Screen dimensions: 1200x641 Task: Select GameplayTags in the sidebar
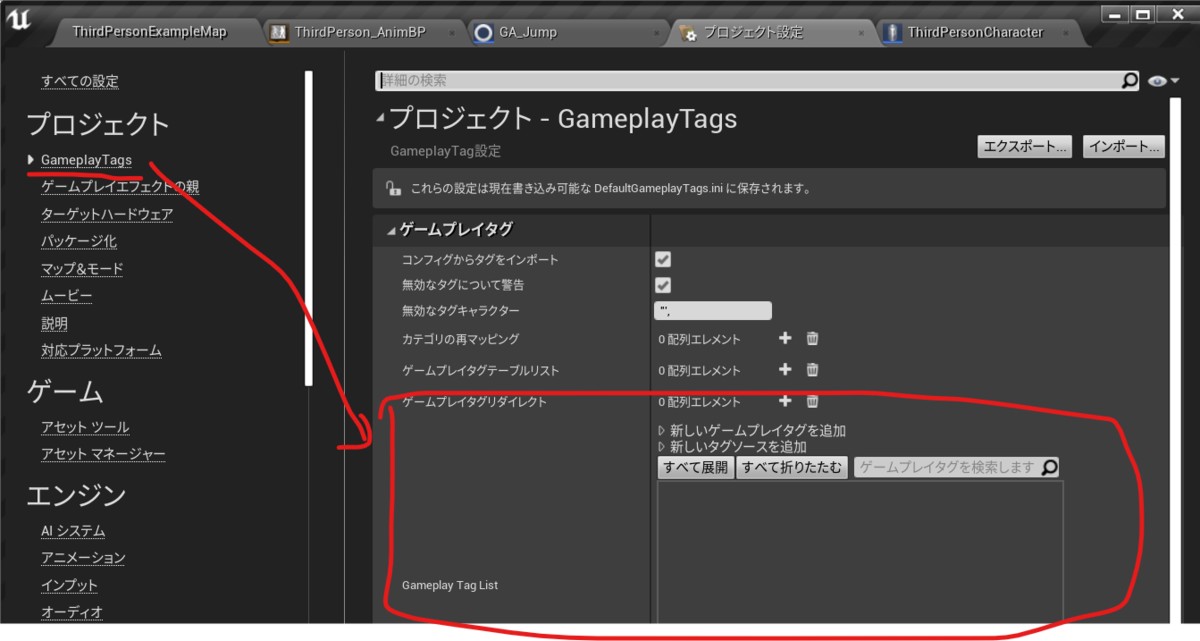click(86, 160)
